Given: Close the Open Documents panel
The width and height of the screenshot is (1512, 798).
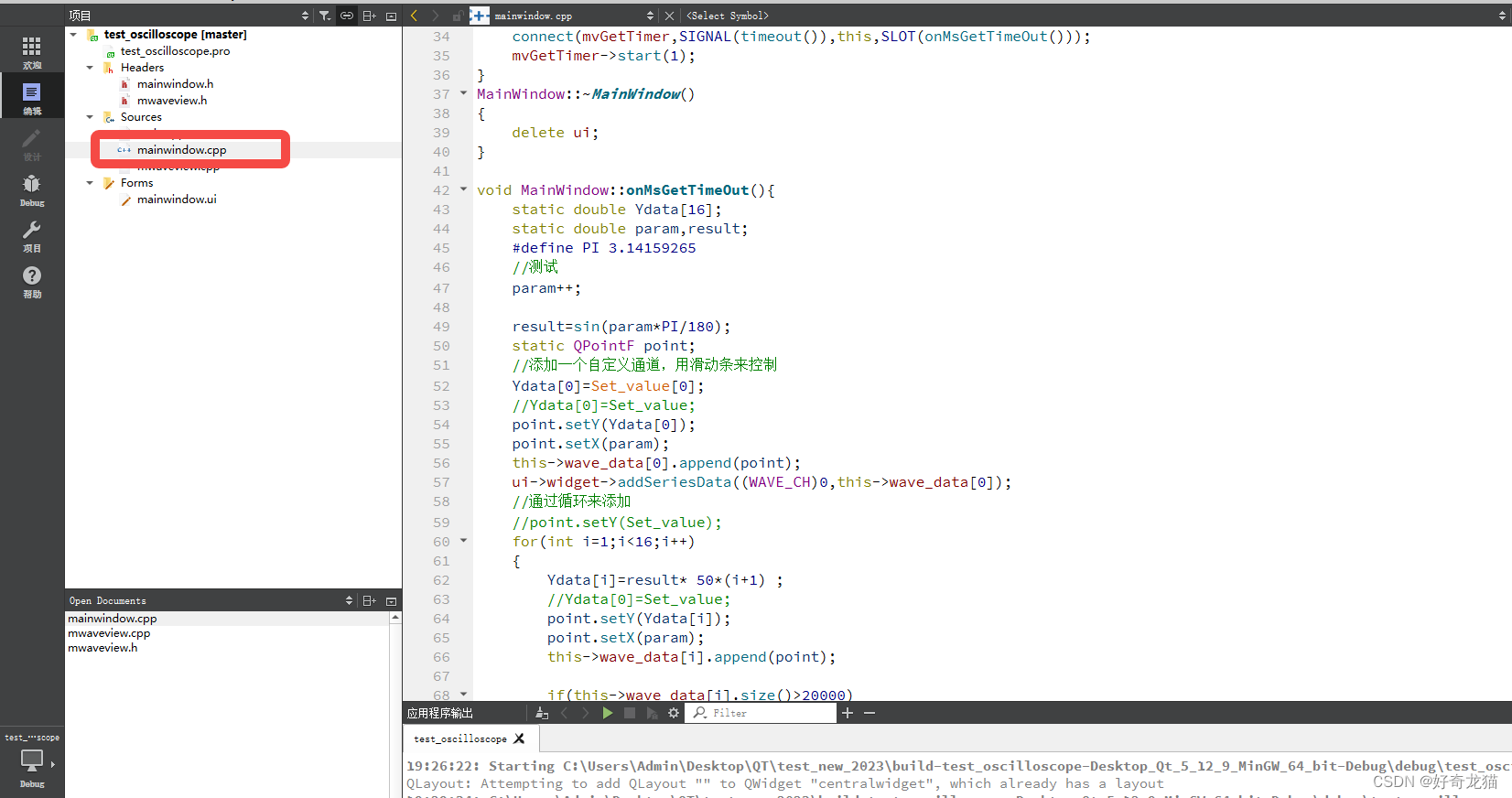Looking at the screenshot, I should point(392,601).
